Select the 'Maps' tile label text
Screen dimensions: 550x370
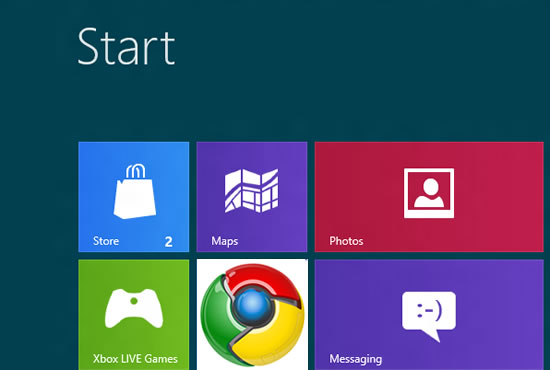click(x=224, y=241)
